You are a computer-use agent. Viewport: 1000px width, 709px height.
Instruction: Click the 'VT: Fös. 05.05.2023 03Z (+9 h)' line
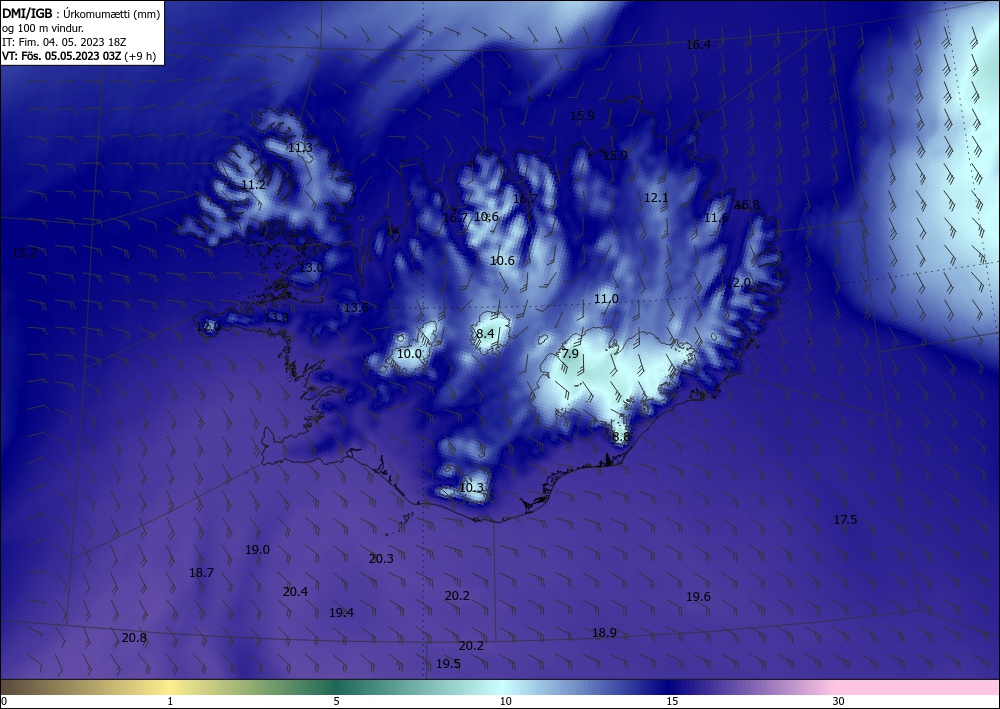coord(78,56)
